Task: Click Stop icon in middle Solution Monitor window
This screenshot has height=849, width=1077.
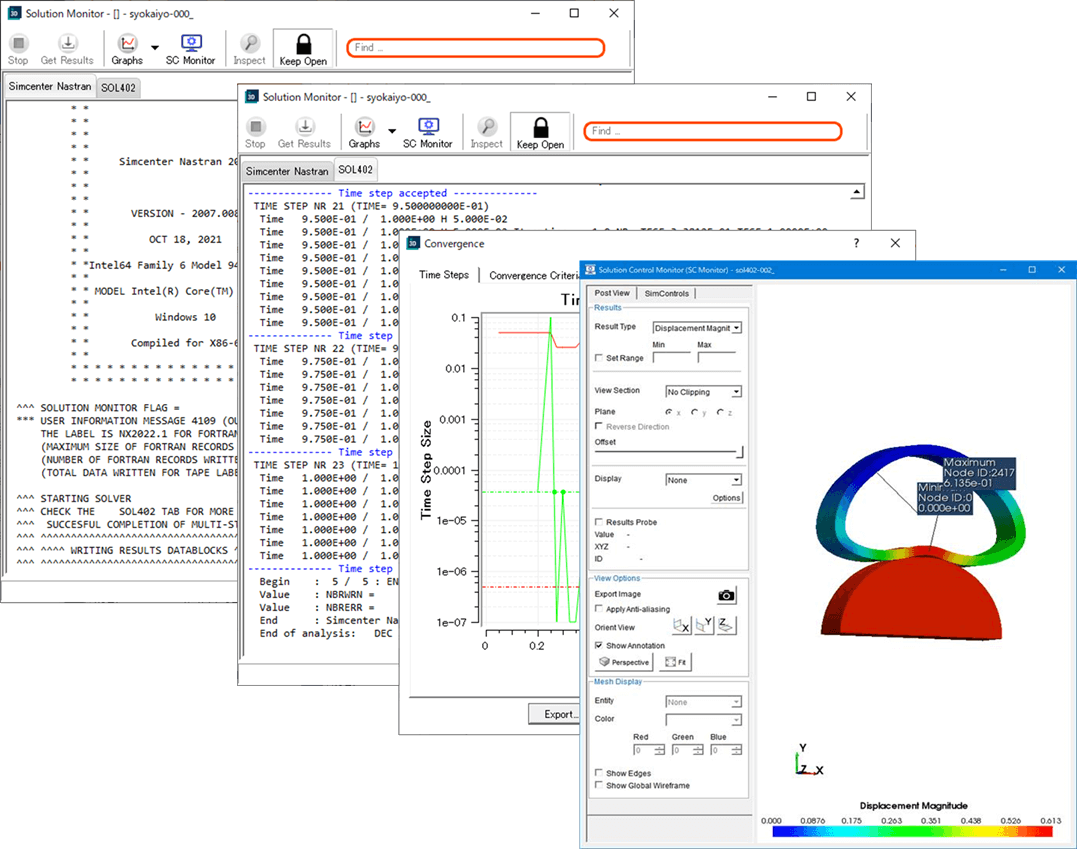Action: pyautogui.click(x=256, y=126)
